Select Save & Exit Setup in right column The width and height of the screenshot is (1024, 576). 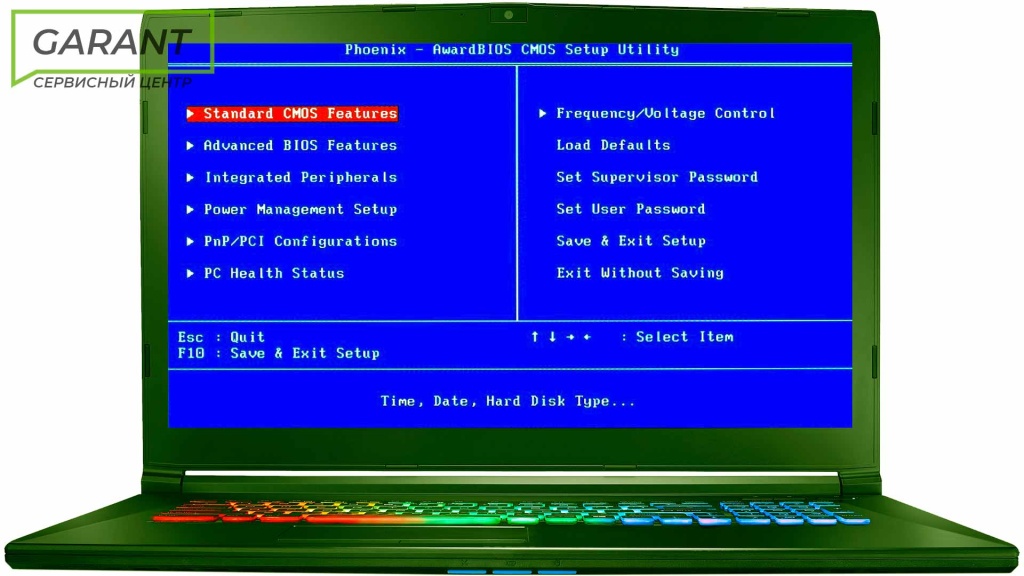click(631, 241)
